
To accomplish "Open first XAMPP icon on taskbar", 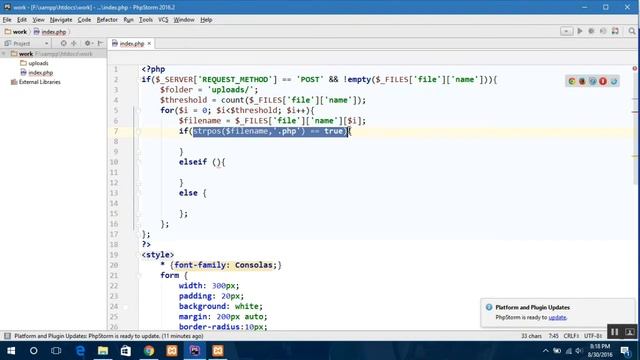I will coord(172,351).
